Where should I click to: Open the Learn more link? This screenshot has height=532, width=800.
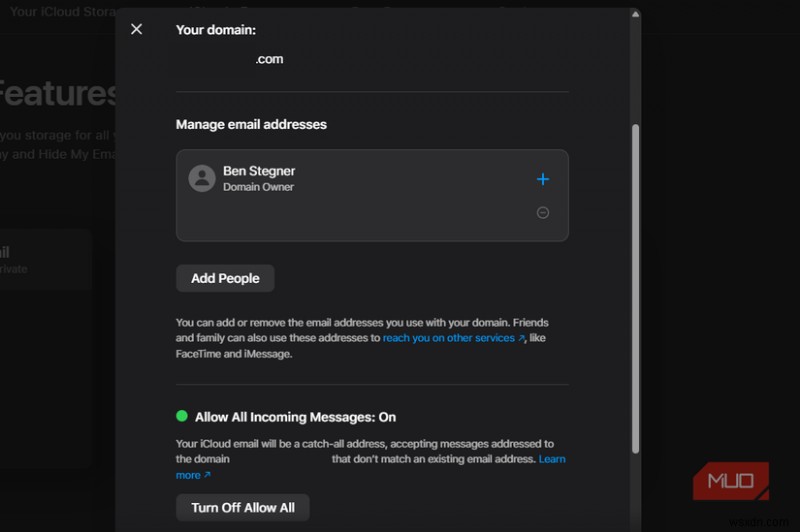[552, 459]
